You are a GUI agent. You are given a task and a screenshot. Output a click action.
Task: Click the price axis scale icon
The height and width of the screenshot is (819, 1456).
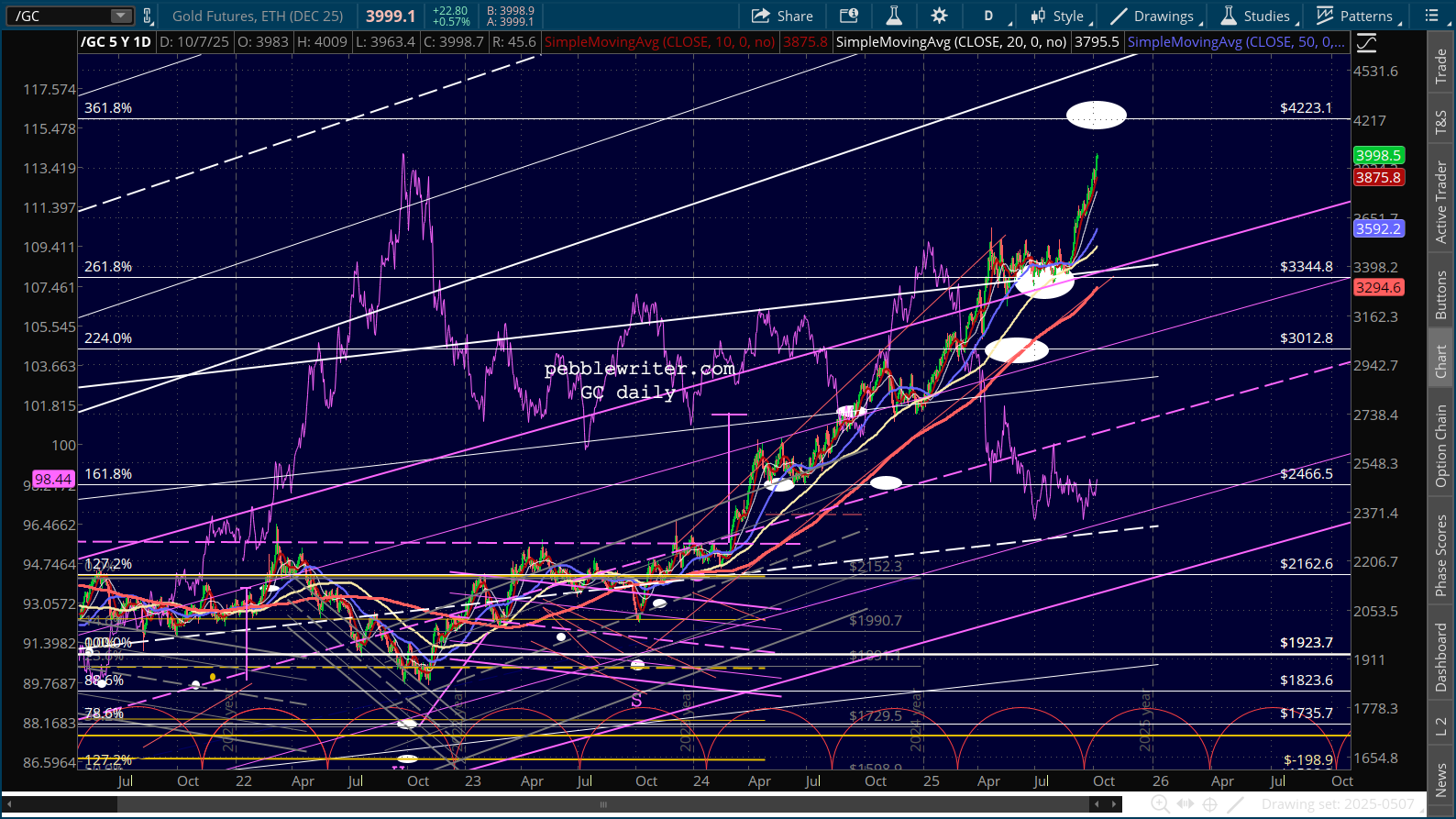pyautogui.click(x=1366, y=43)
